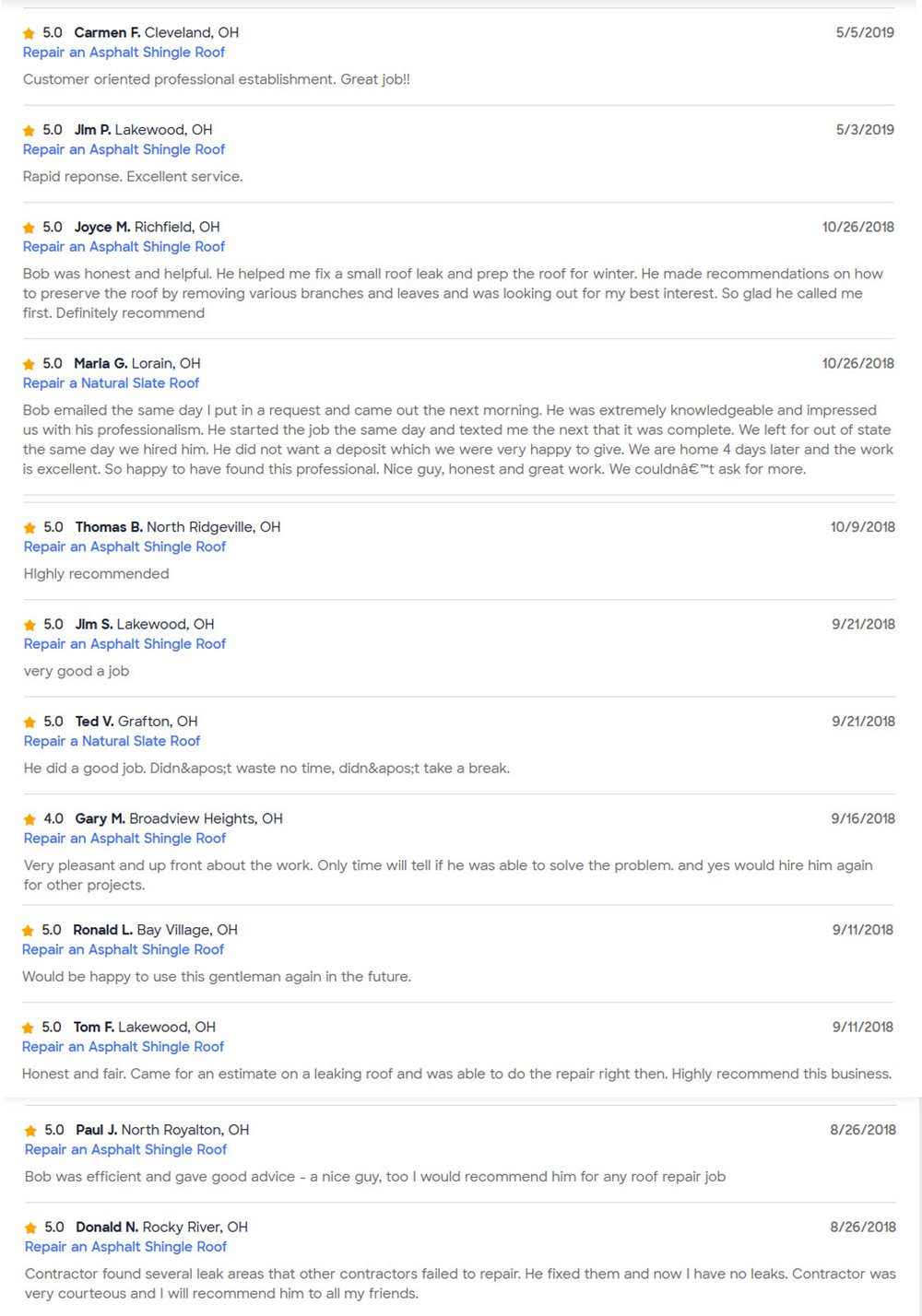Viewport: 922px width, 1316px height.
Task: Click the star icon beside Joyce M.
Action: 29,228
